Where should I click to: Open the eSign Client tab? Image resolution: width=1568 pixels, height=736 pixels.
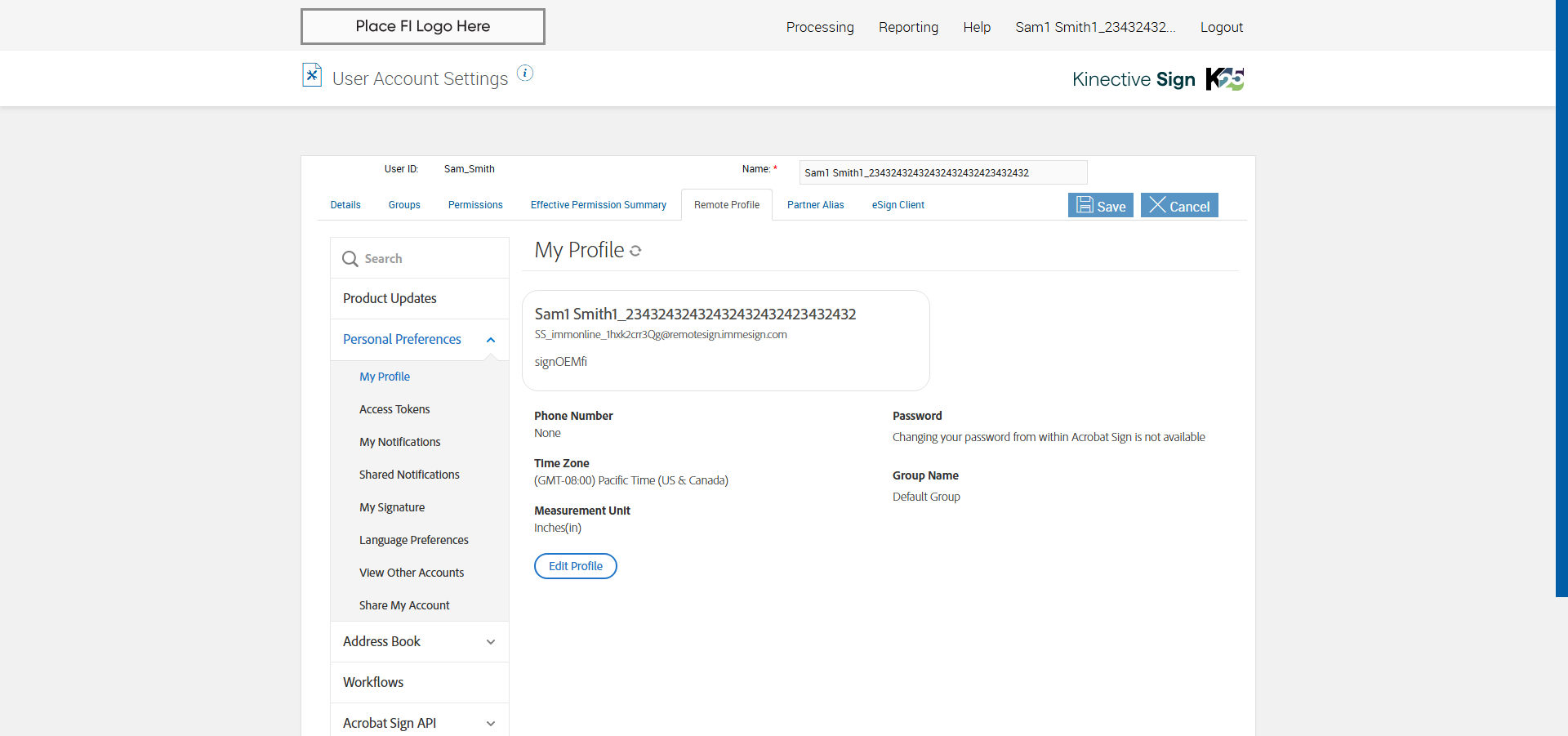[x=898, y=205]
